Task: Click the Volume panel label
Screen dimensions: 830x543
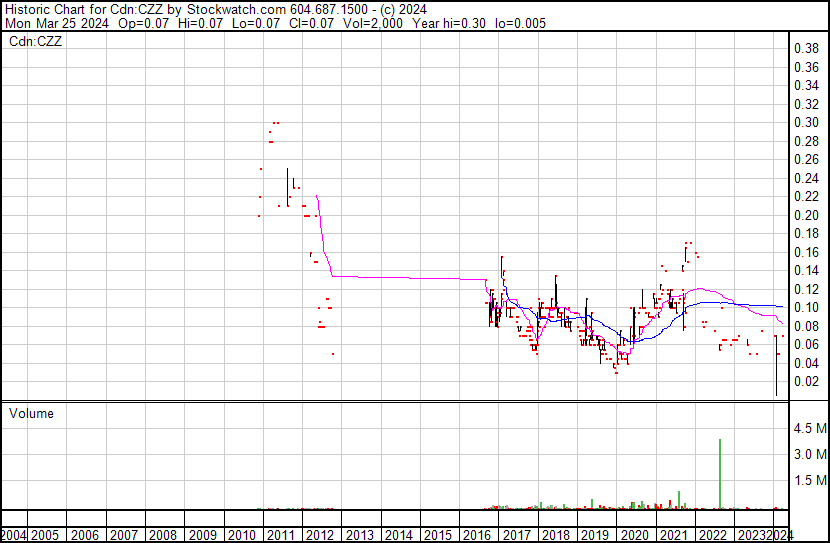Action: point(31,413)
